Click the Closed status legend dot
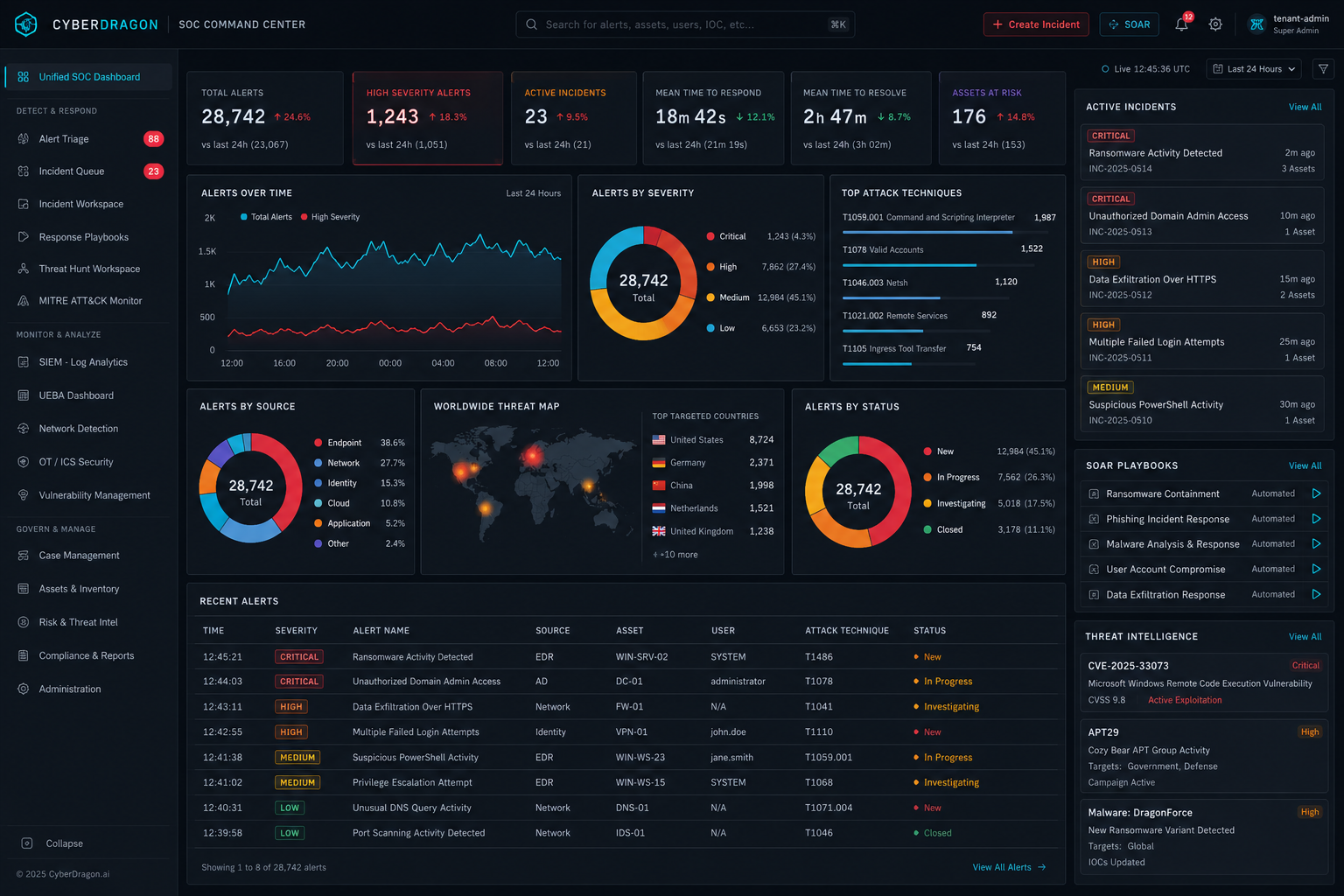The image size is (1344, 896). (927, 529)
